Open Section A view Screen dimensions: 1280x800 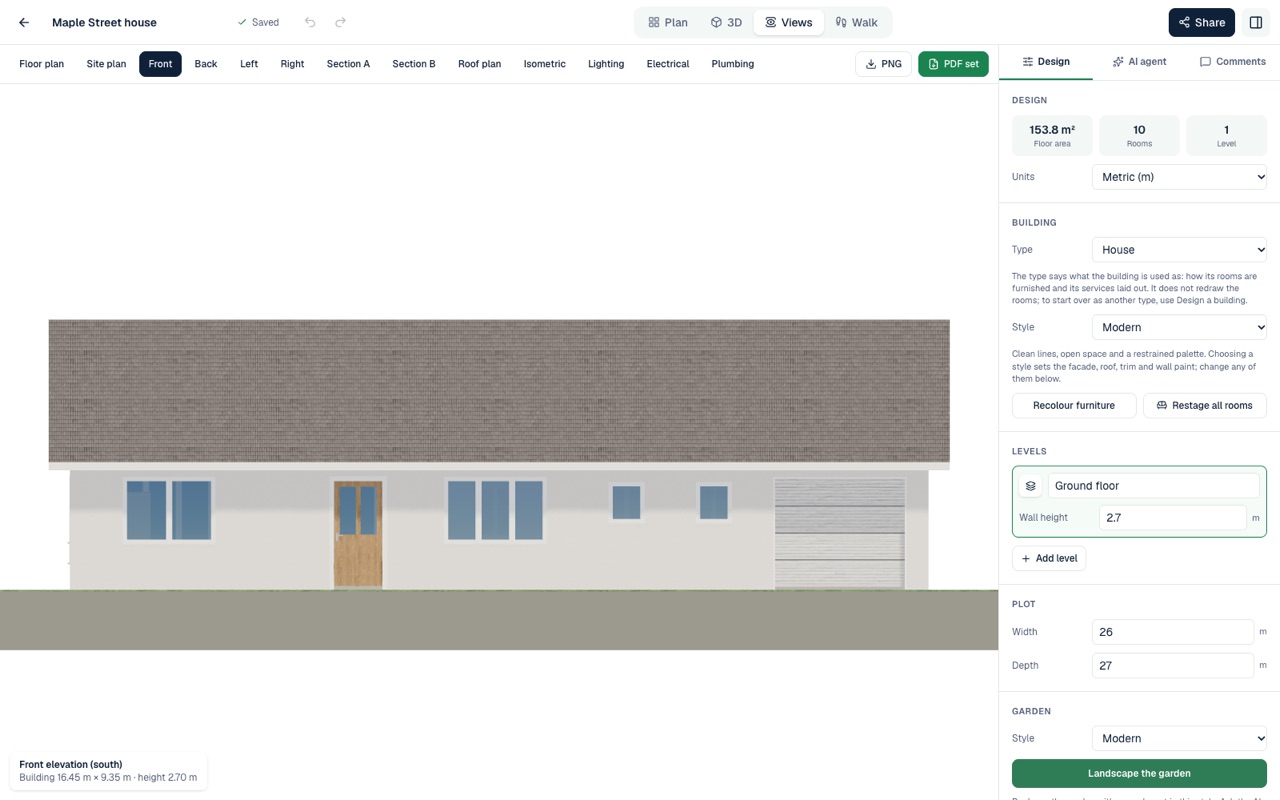tap(348, 64)
